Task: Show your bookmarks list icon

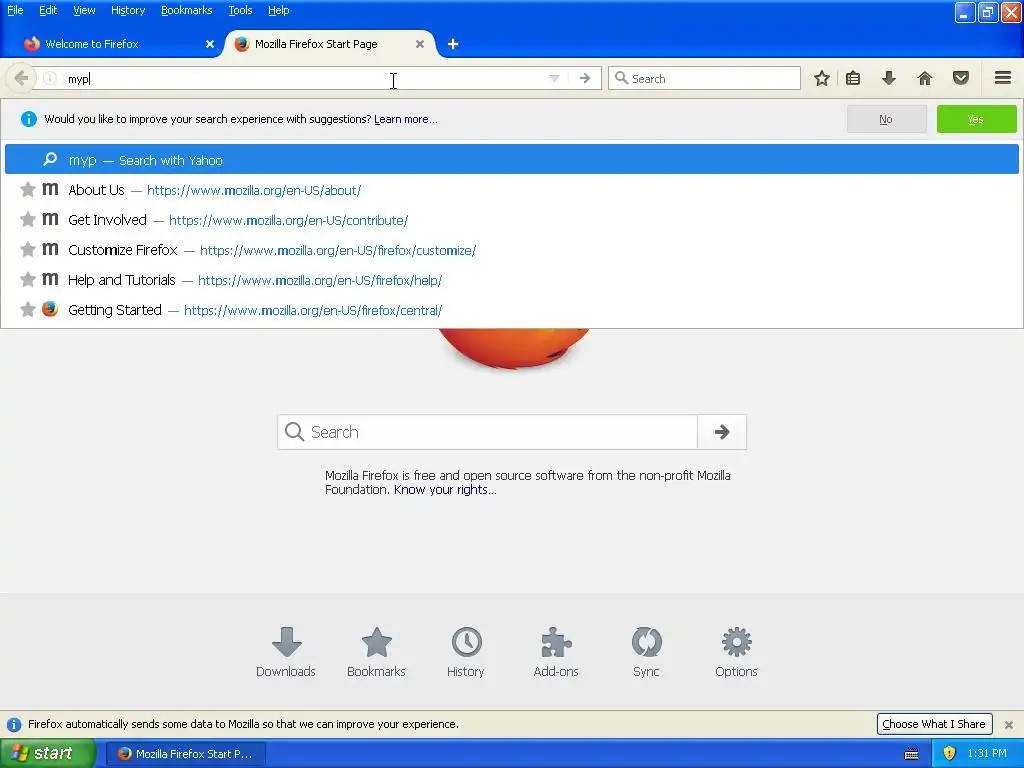Action: (x=853, y=78)
